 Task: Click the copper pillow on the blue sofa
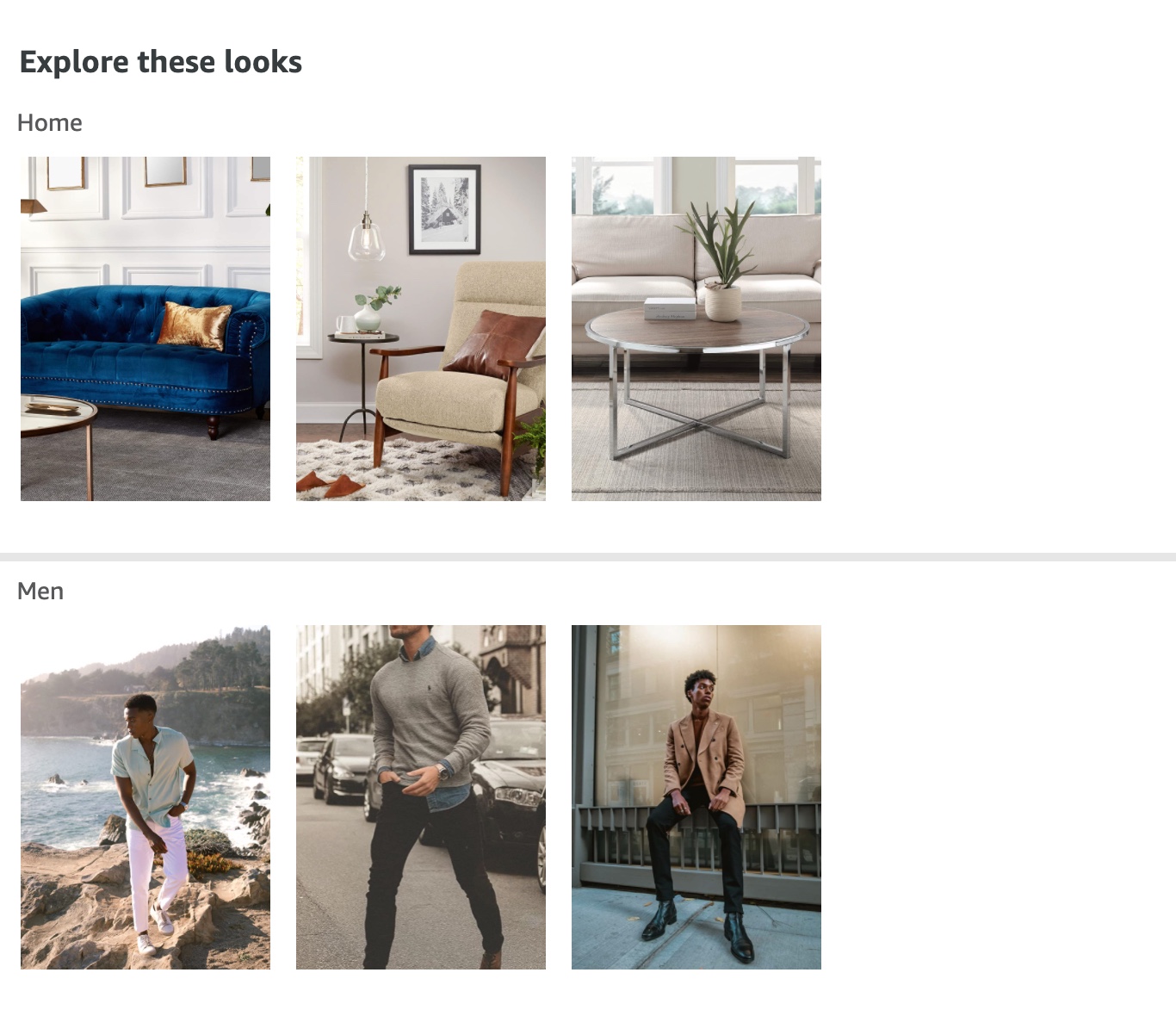194,325
